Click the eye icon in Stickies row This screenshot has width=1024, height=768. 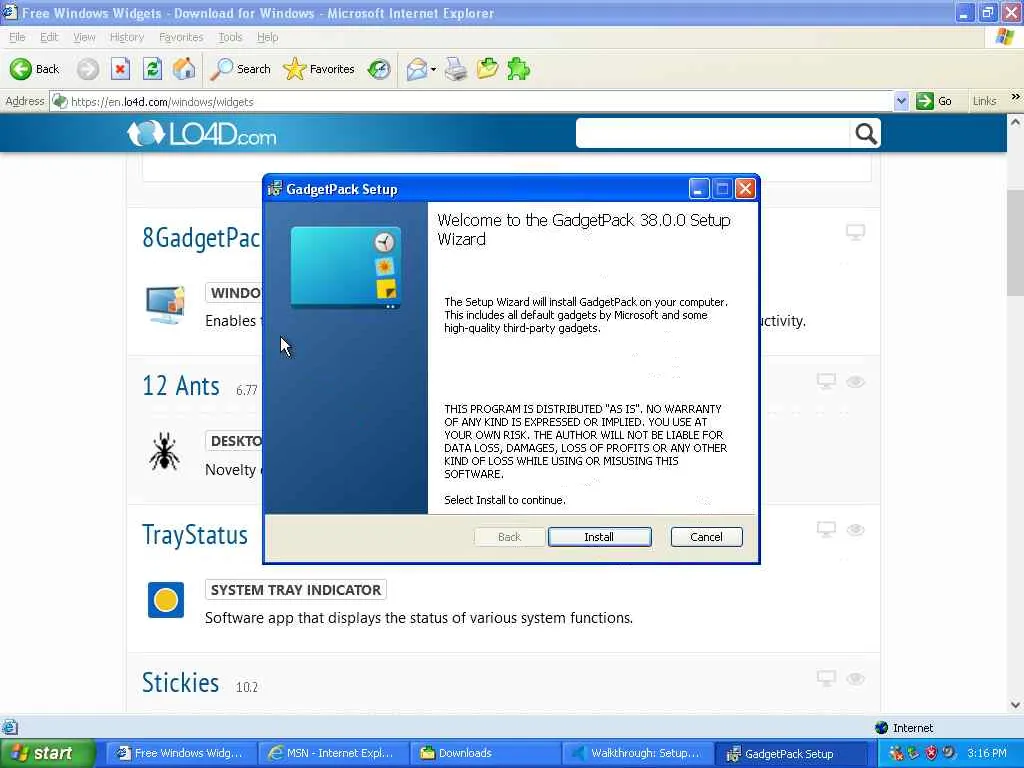pyautogui.click(x=856, y=679)
